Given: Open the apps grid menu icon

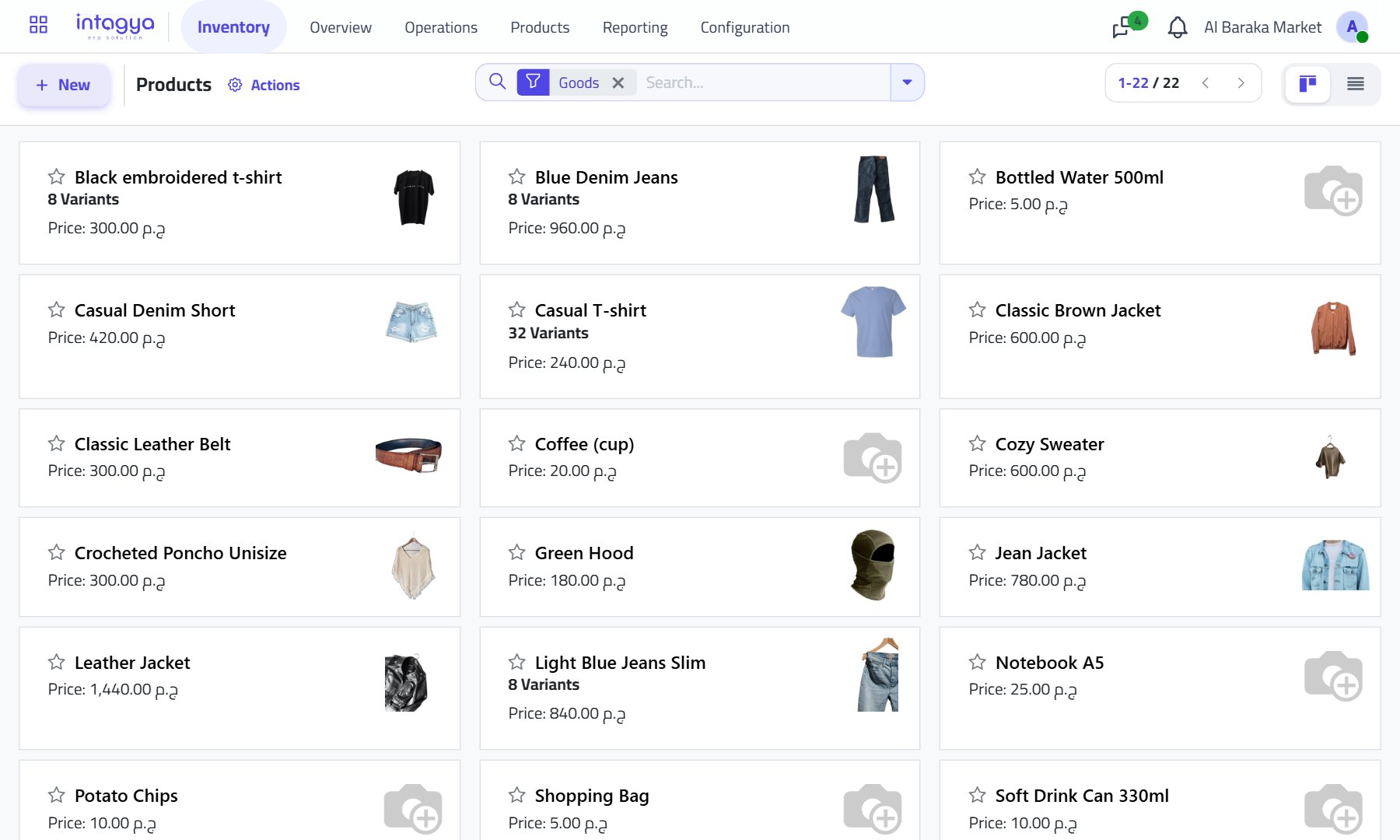Looking at the screenshot, I should (38, 25).
